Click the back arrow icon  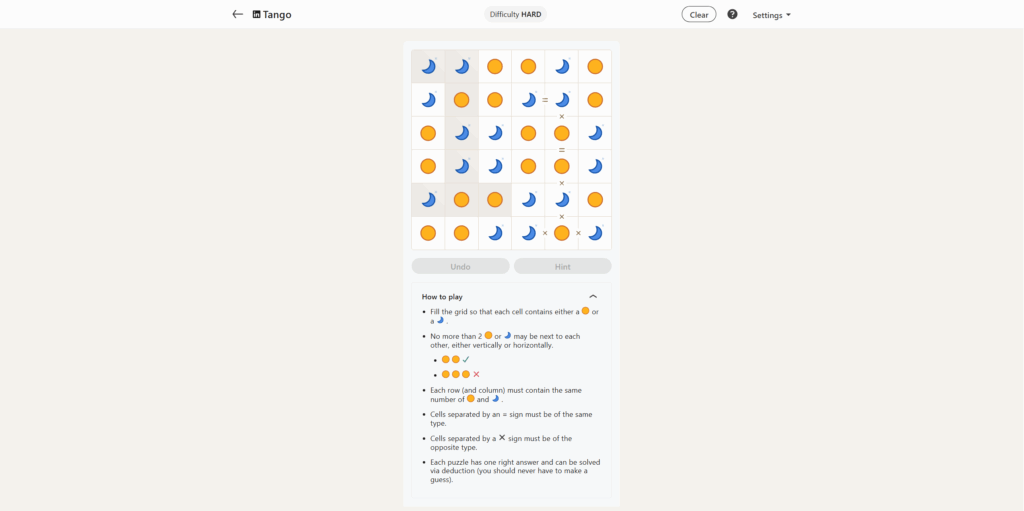pyautogui.click(x=237, y=15)
